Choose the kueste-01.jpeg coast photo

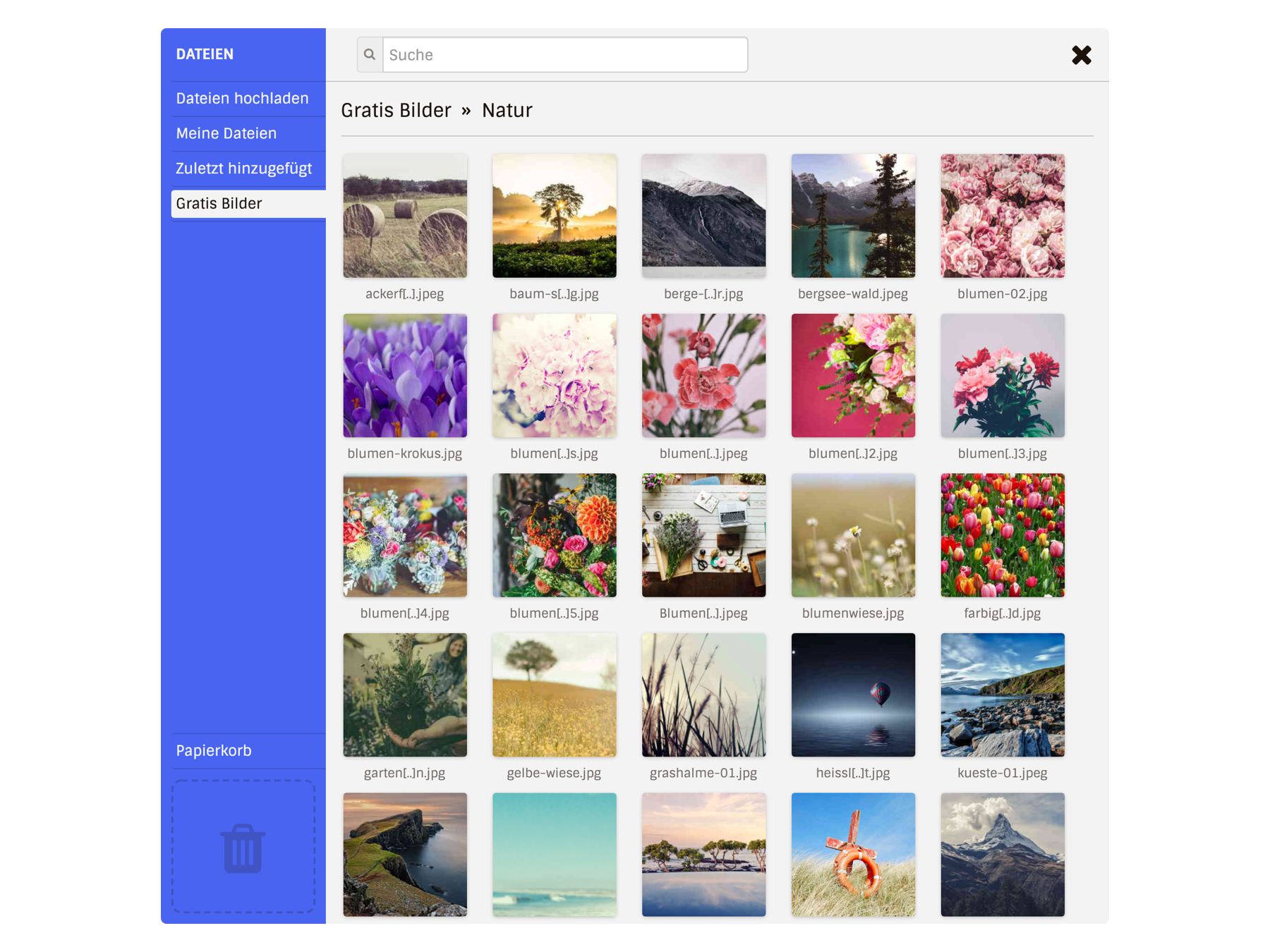point(1002,695)
